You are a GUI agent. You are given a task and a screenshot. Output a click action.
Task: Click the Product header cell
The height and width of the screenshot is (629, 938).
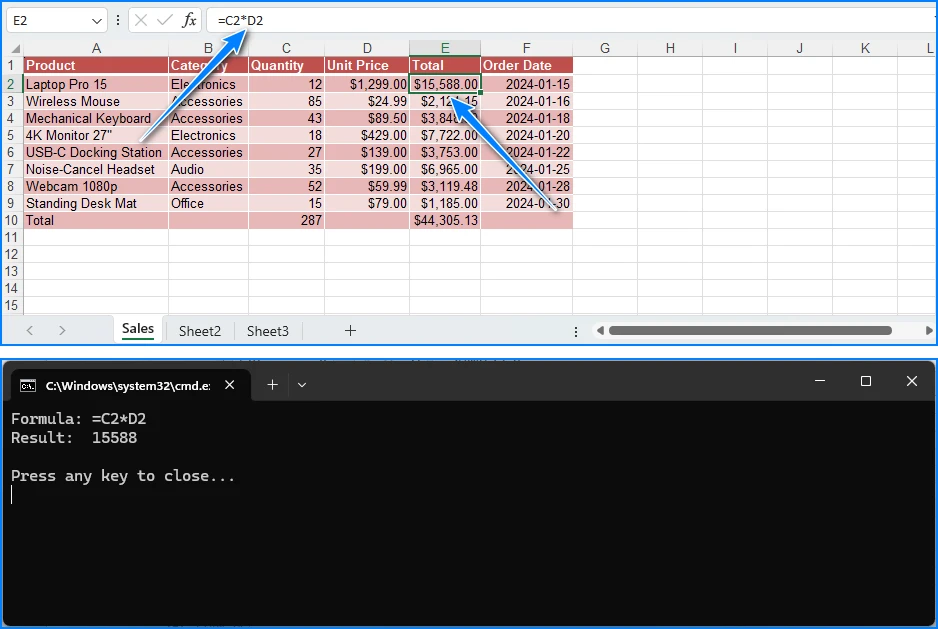[96, 65]
